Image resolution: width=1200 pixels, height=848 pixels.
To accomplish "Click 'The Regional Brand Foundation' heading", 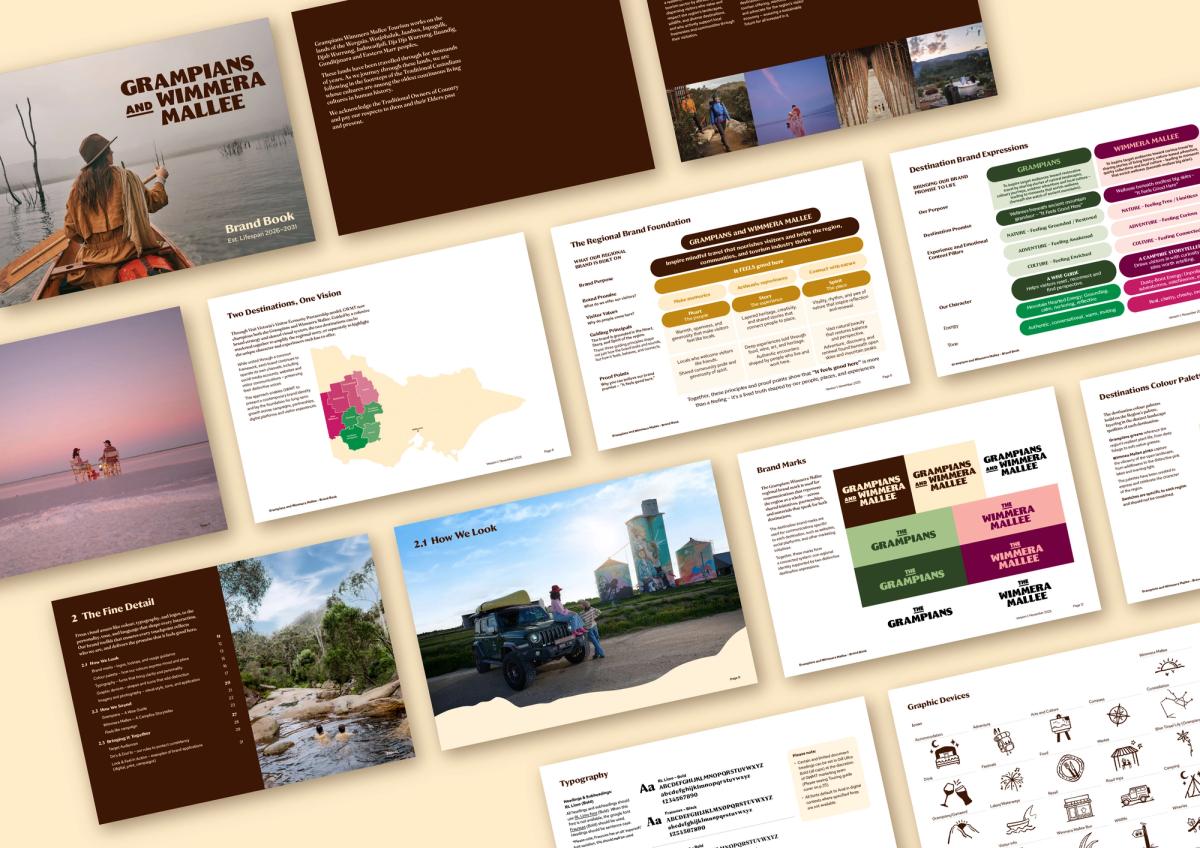I will [630, 232].
